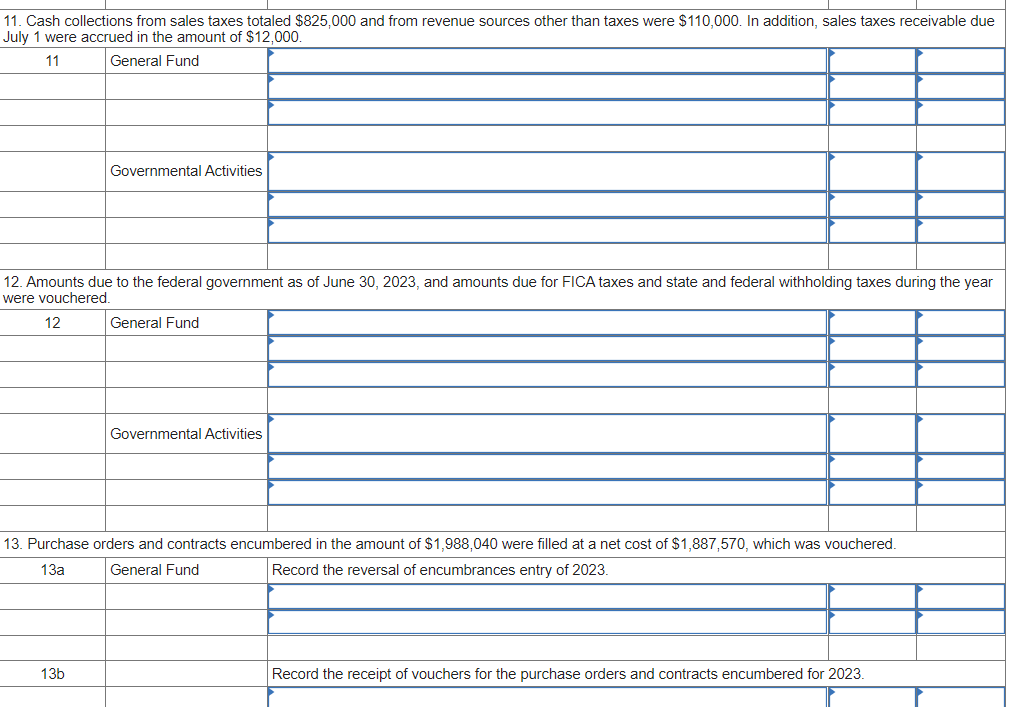Click the Governmental Activities label for transaction 11
This screenshot has width=1010, height=711.
coord(186,170)
